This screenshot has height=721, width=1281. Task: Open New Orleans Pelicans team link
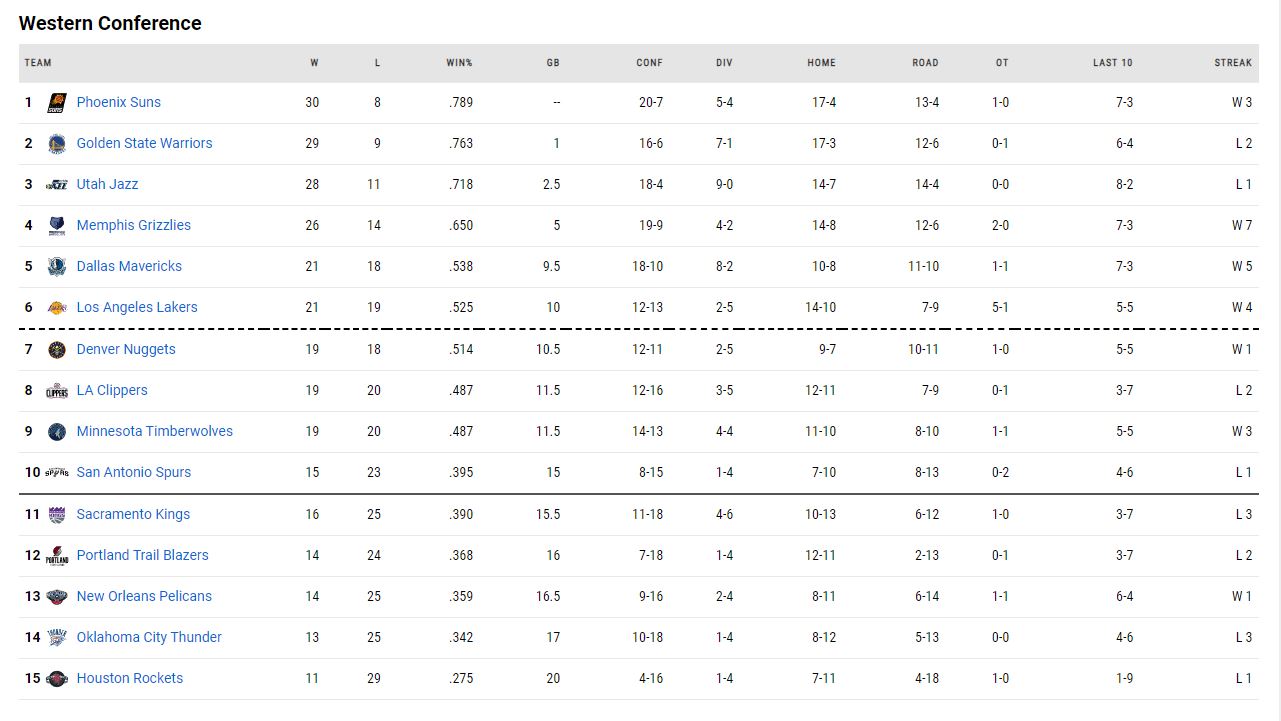[x=144, y=596]
